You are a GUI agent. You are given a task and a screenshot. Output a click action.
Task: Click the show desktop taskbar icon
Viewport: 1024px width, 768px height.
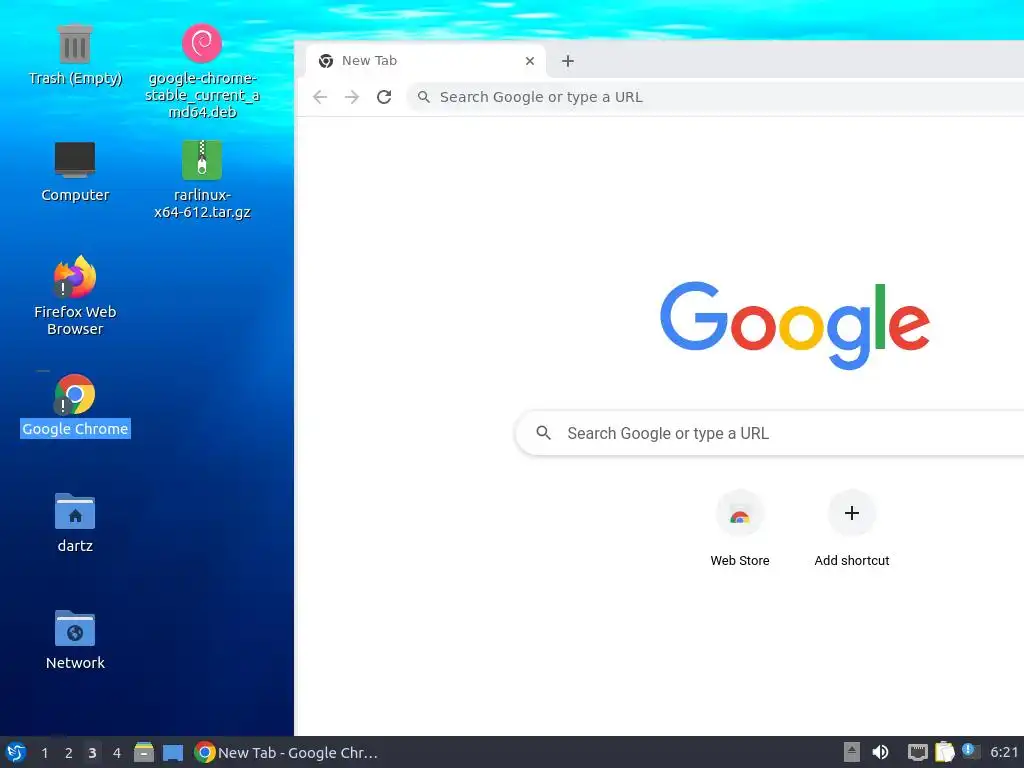click(173, 753)
